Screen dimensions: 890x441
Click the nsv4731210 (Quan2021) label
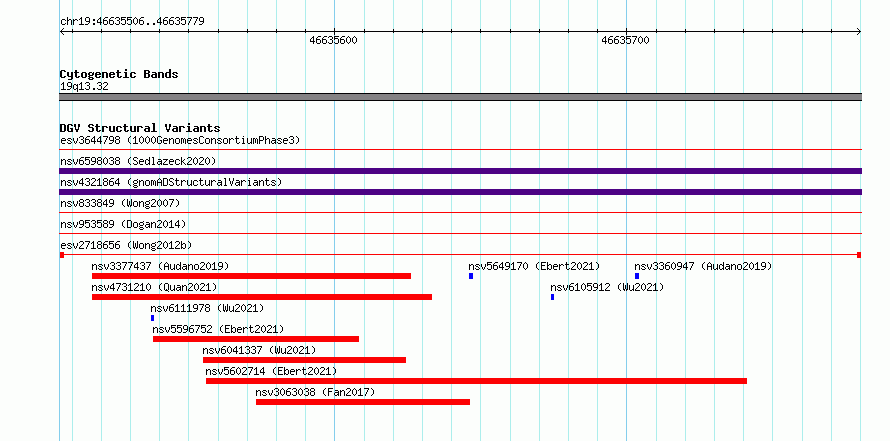point(154,287)
